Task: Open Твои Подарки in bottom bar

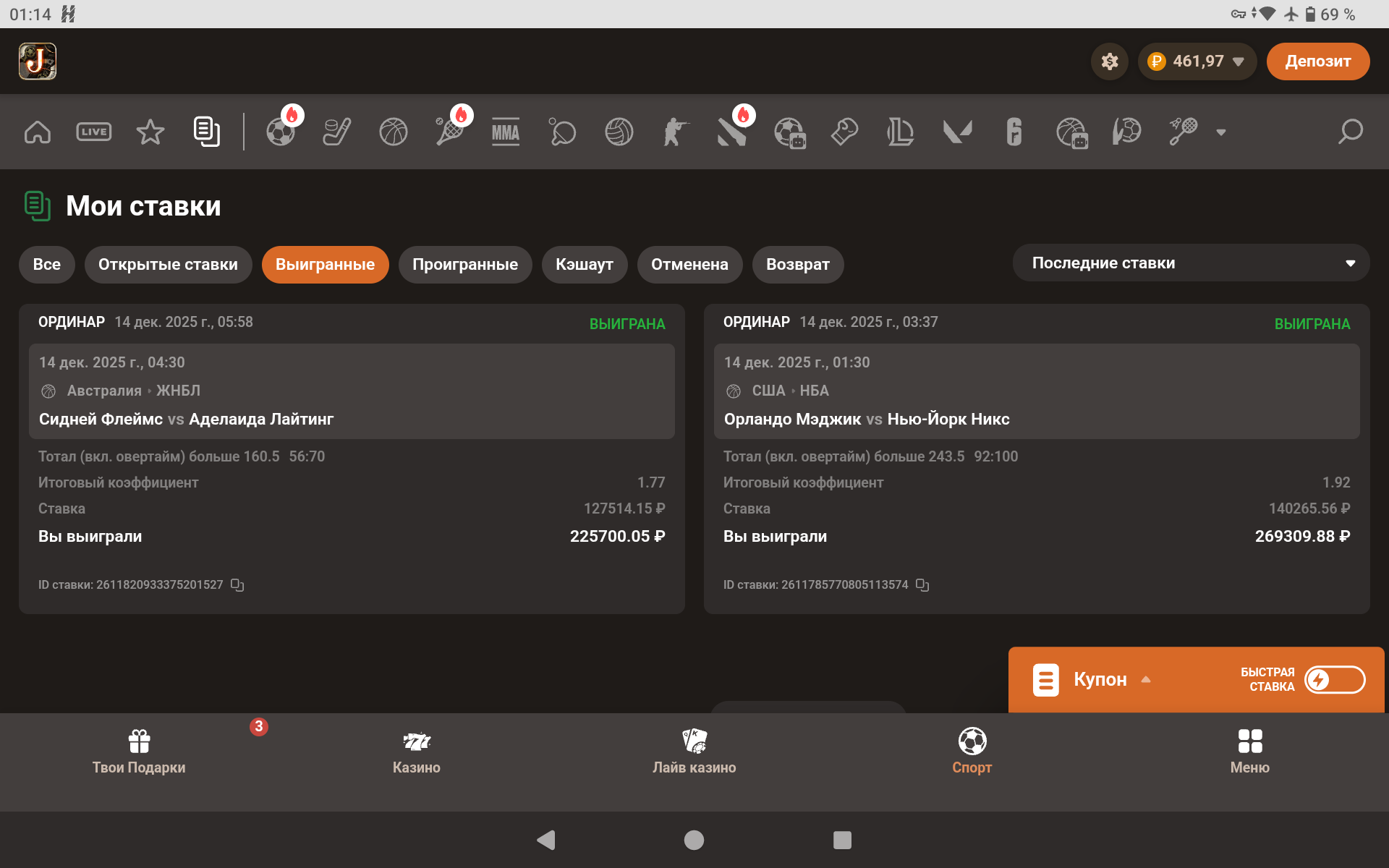Action: pyautogui.click(x=139, y=752)
